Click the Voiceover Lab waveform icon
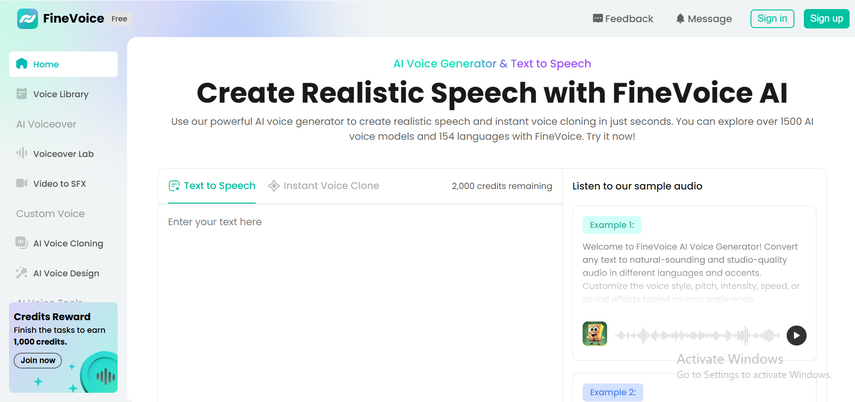Screen dimensions: 855x402 tap(21, 153)
